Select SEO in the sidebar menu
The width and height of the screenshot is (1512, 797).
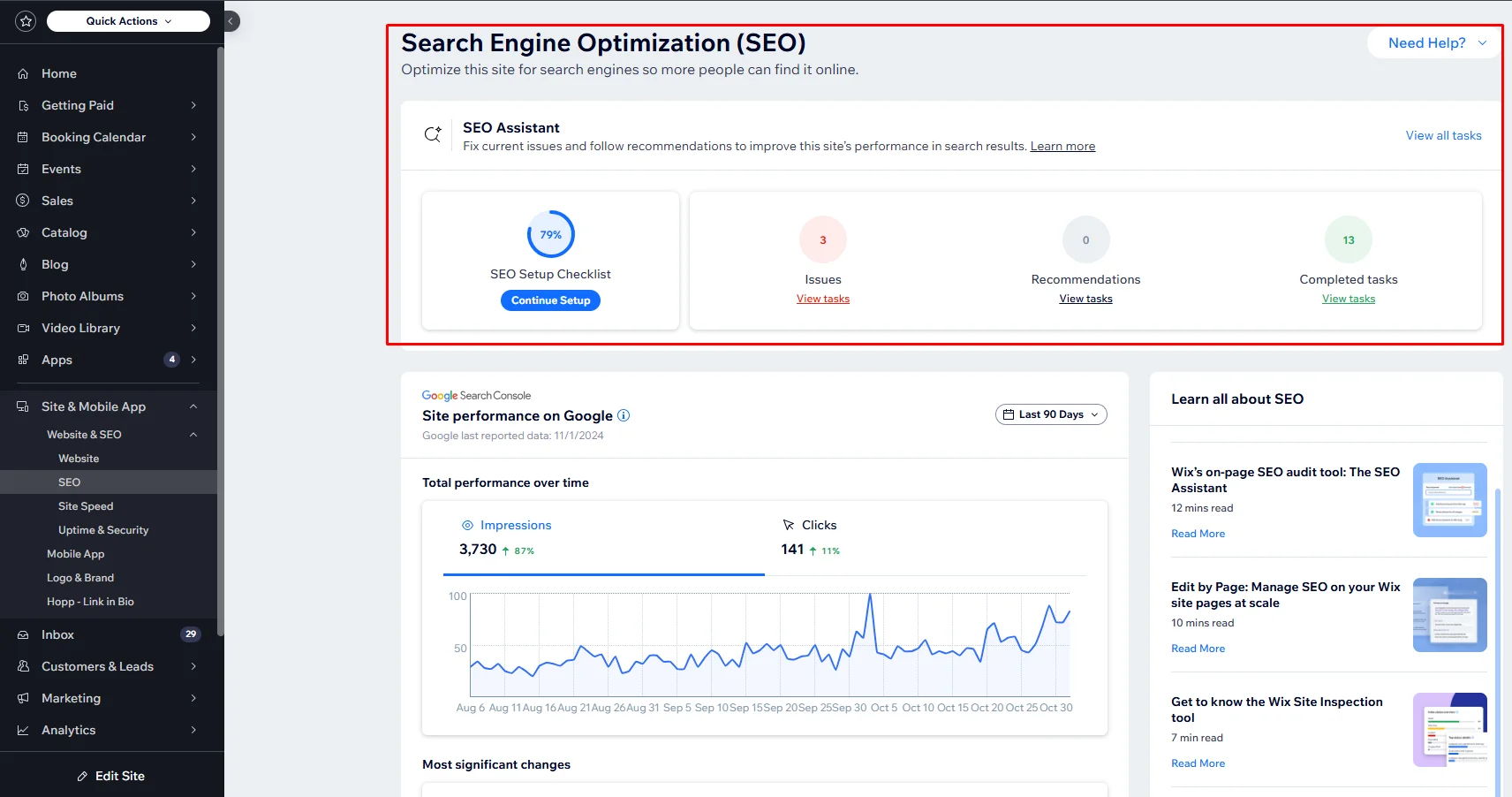click(x=69, y=482)
